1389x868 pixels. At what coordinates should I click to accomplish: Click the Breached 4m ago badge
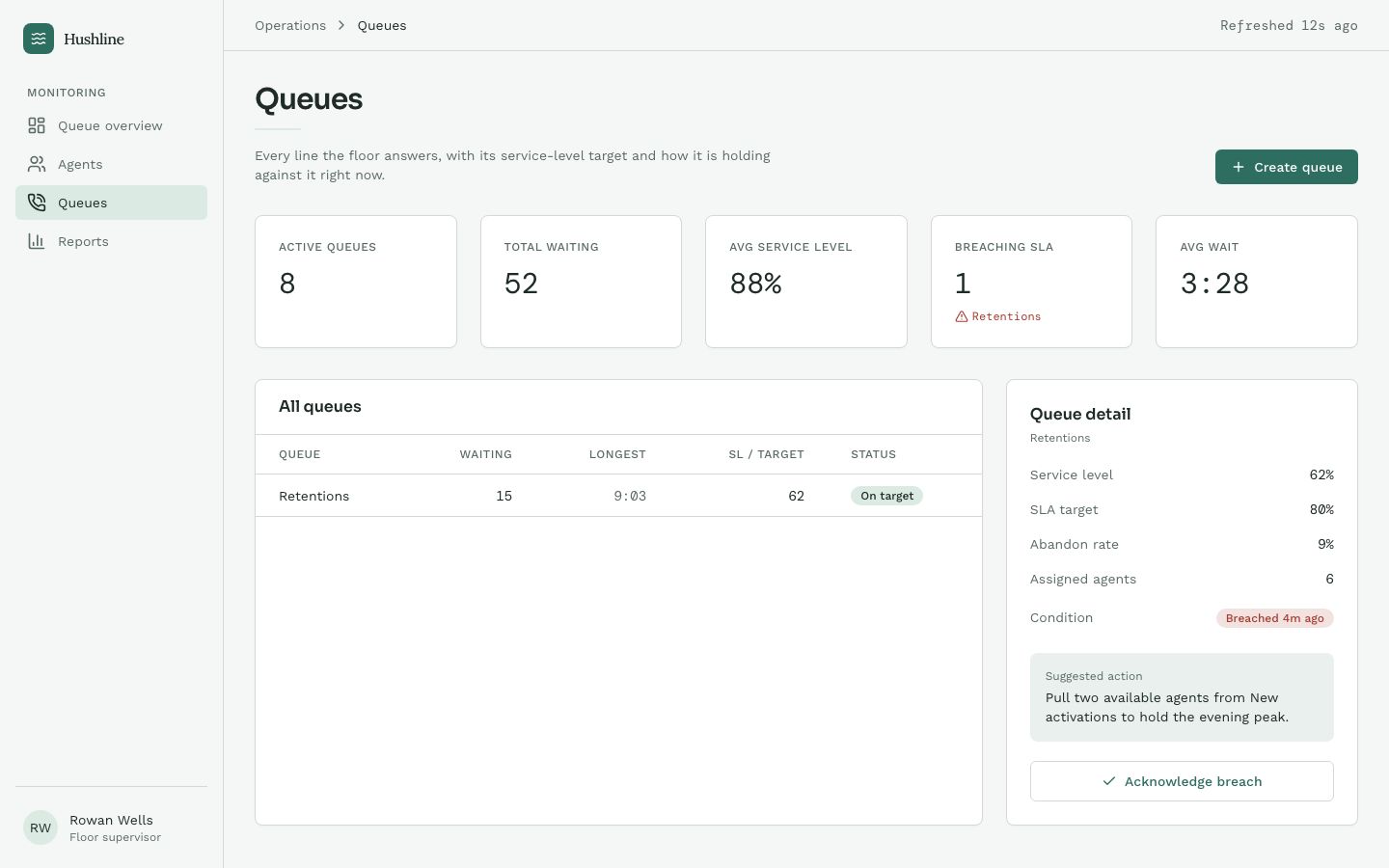tap(1274, 618)
